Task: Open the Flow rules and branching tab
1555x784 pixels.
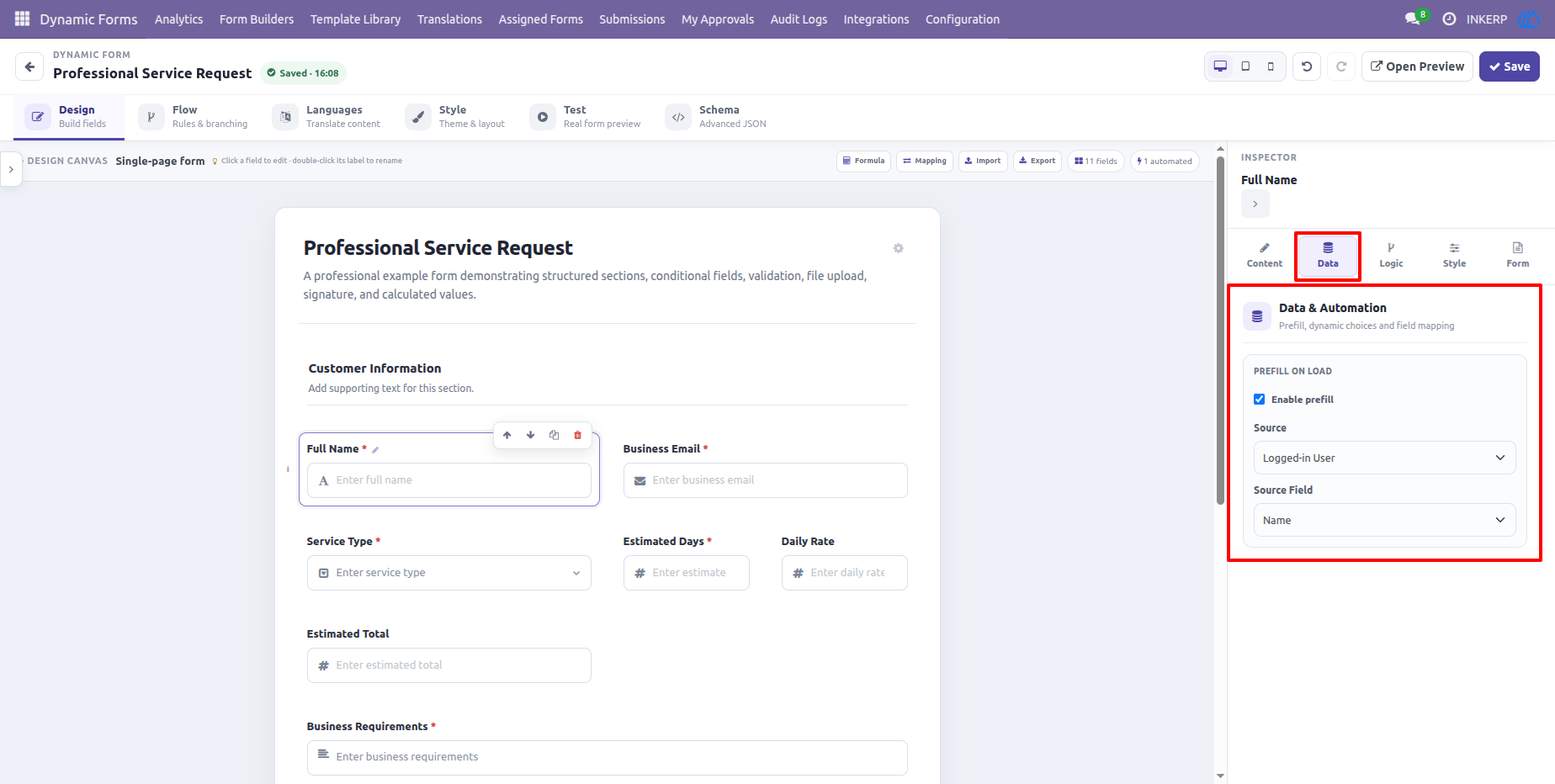Action: 194,117
